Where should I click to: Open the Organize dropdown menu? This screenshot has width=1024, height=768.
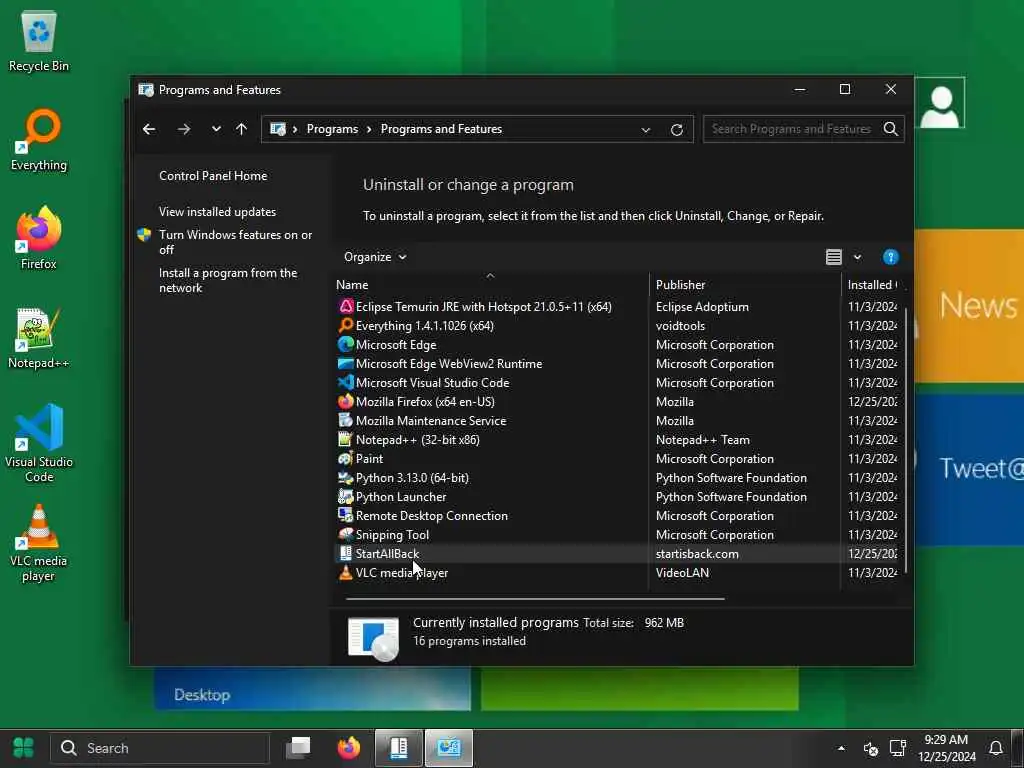[375, 257]
